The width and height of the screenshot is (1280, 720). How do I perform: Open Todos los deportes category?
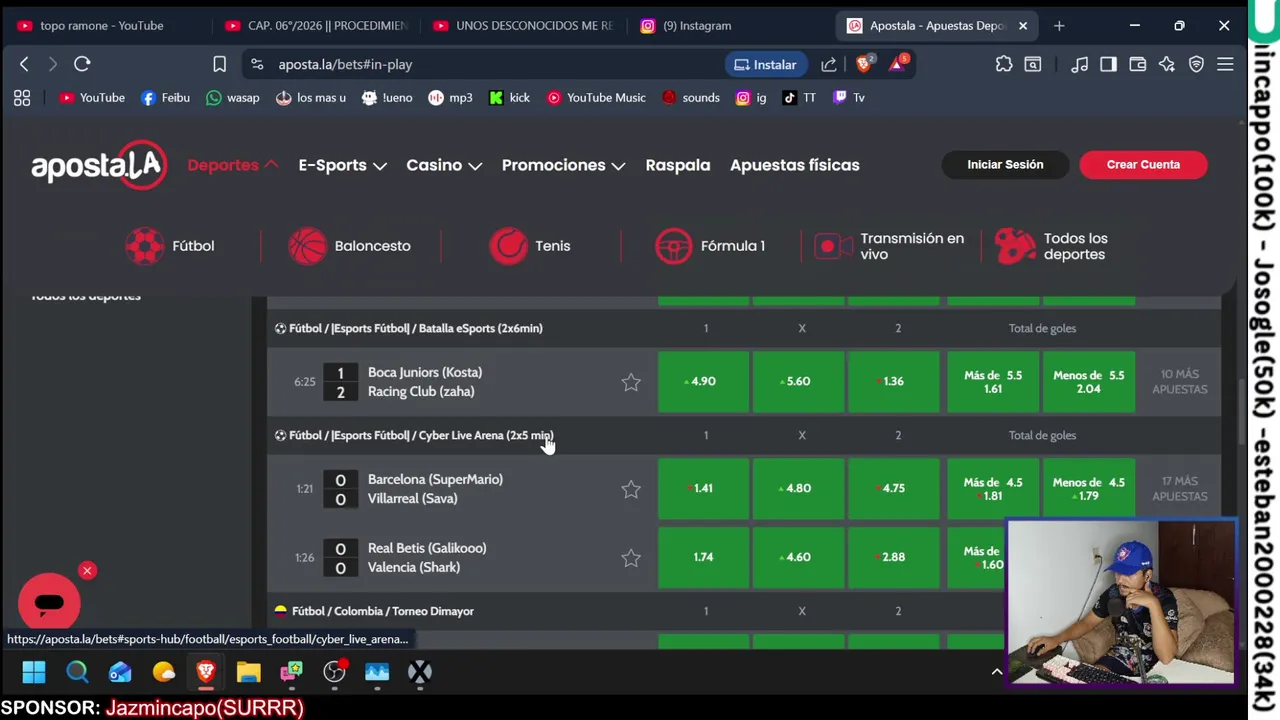[x=1052, y=246]
